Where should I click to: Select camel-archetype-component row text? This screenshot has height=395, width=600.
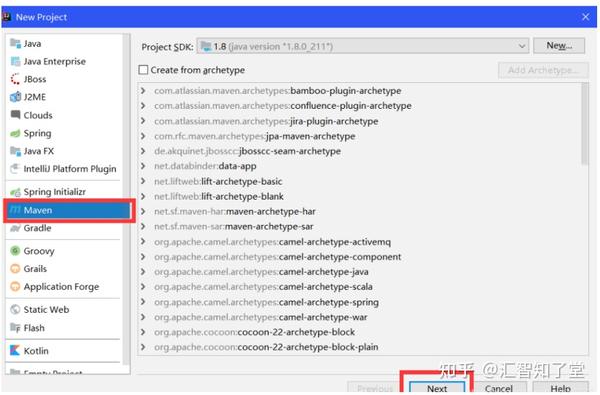click(x=277, y=257)
